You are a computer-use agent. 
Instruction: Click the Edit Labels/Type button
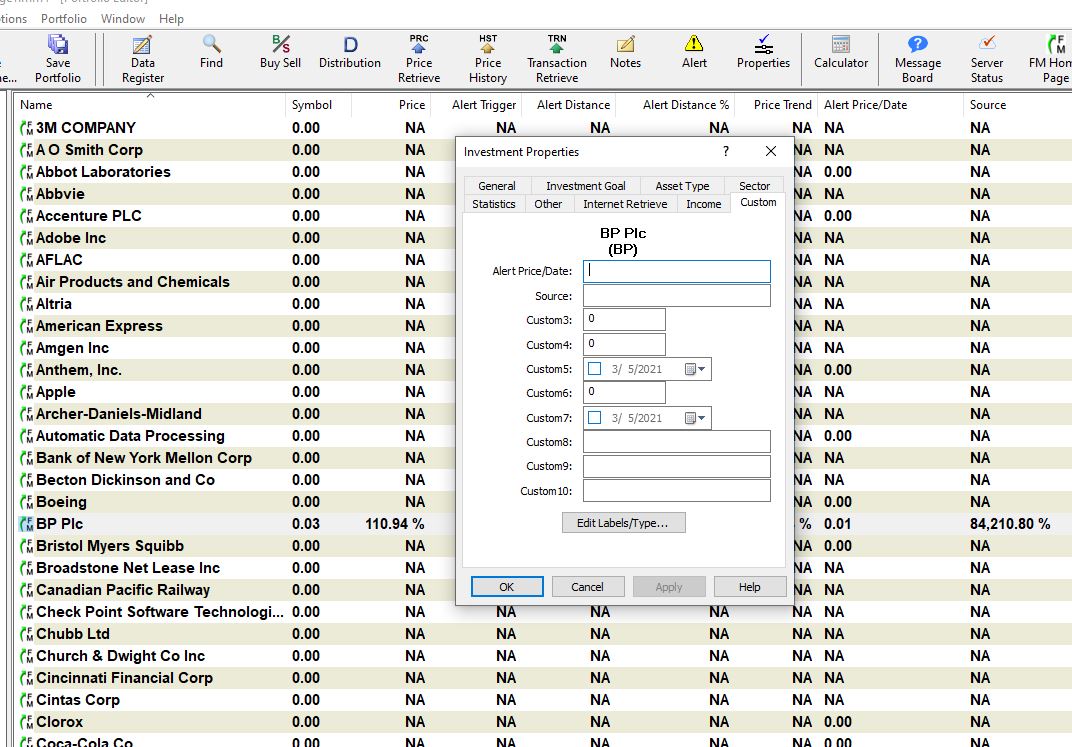[623, 523]
